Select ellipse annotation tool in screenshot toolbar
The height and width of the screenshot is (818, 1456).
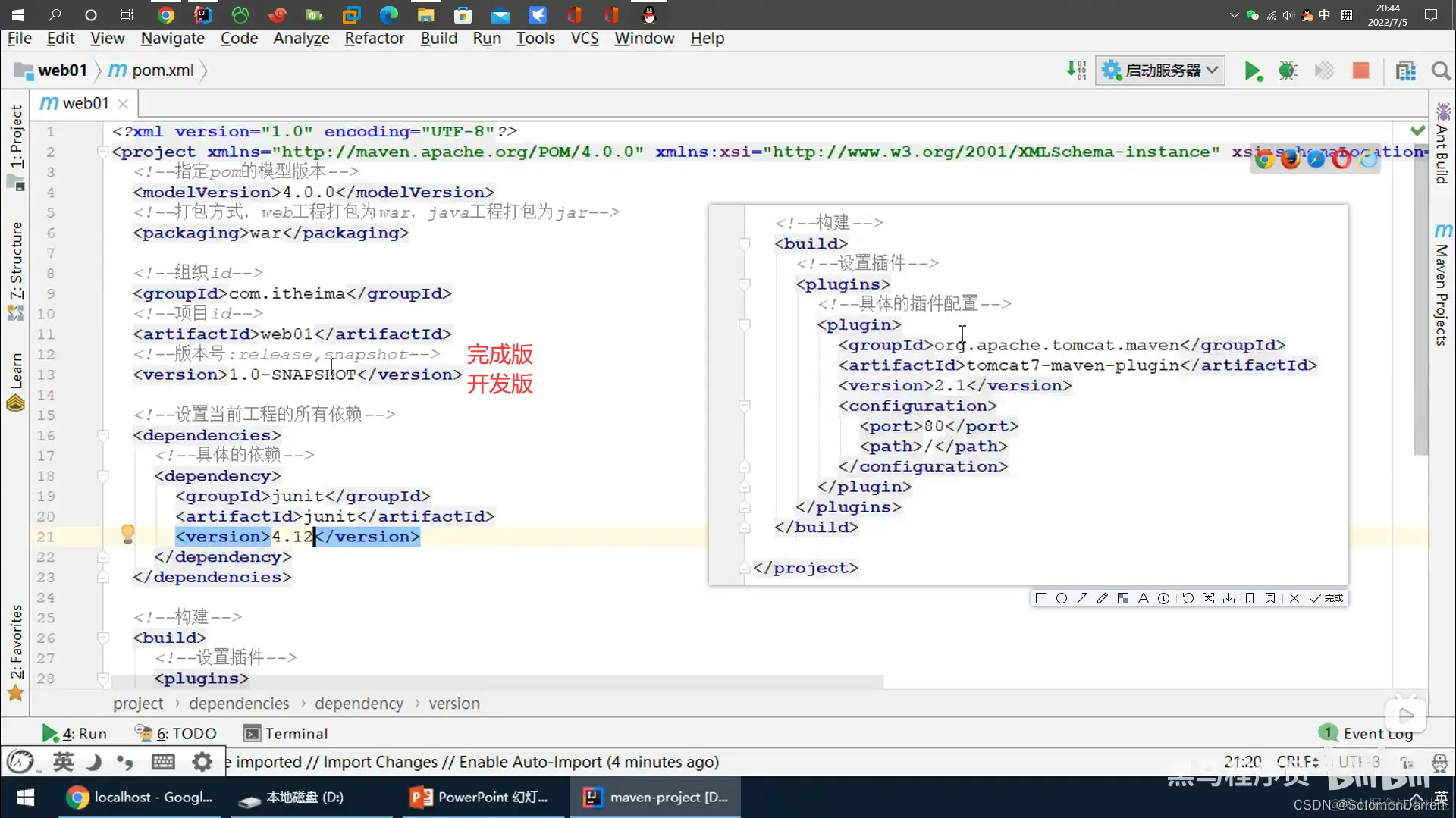click(1062, 598)
